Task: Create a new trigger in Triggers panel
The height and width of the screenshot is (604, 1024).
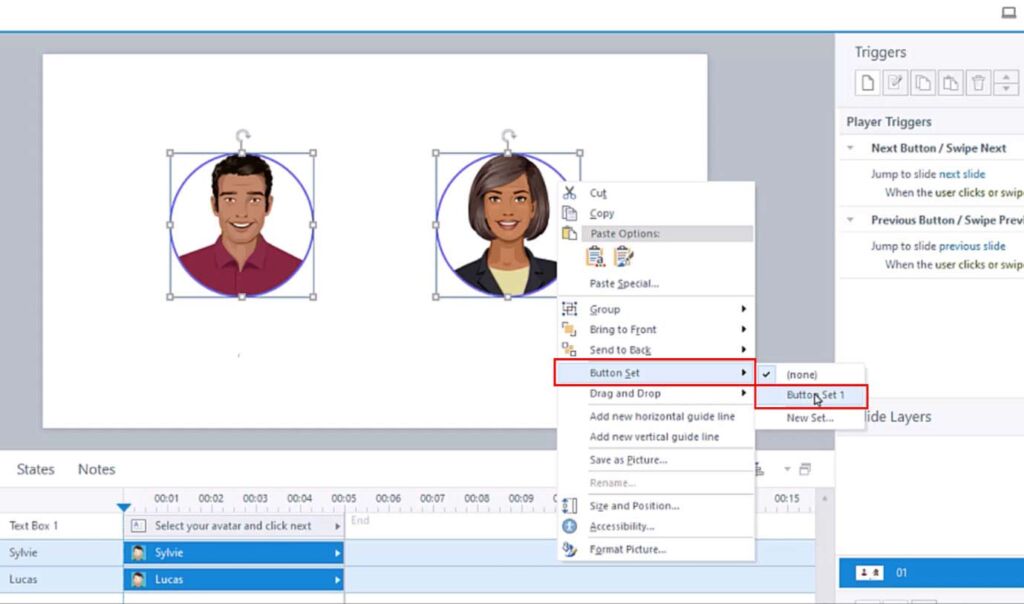Action: click(x=867, y=83)
